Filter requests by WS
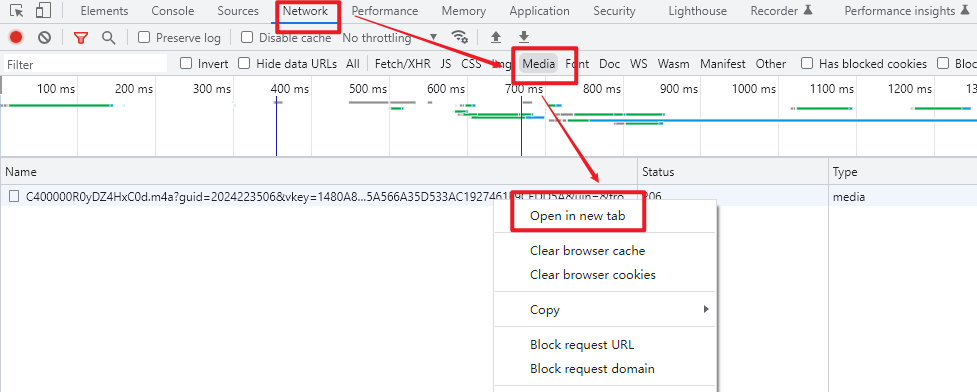 (639, 64)
